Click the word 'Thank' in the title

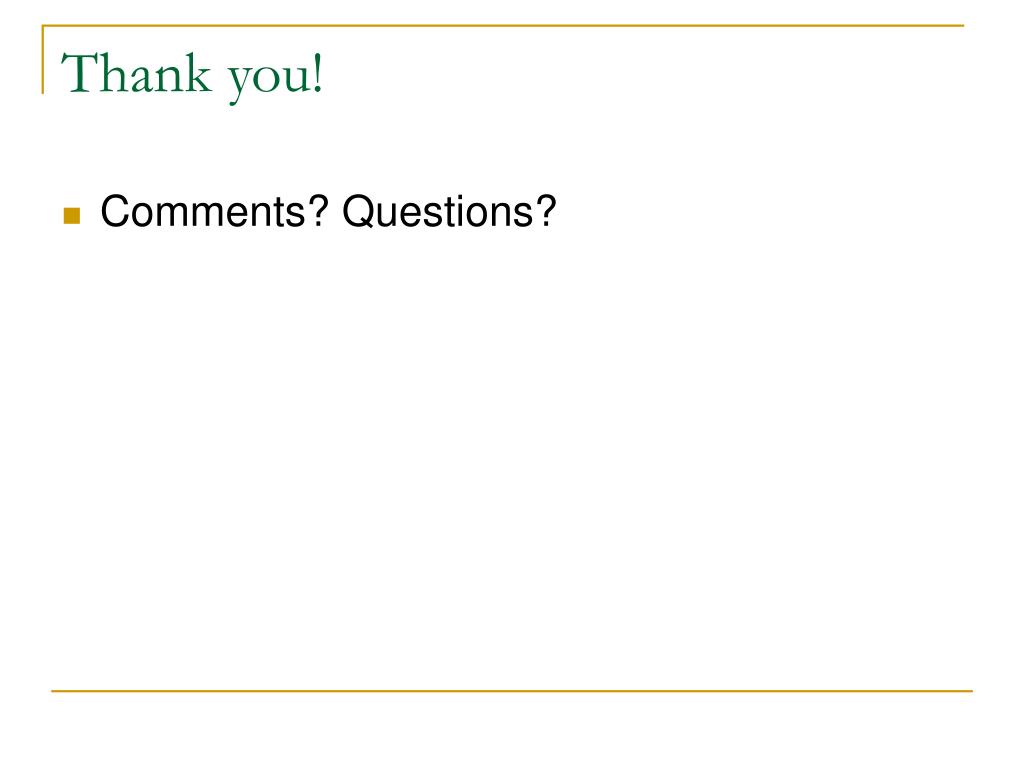pyautogui.click(x=136, y=73)
